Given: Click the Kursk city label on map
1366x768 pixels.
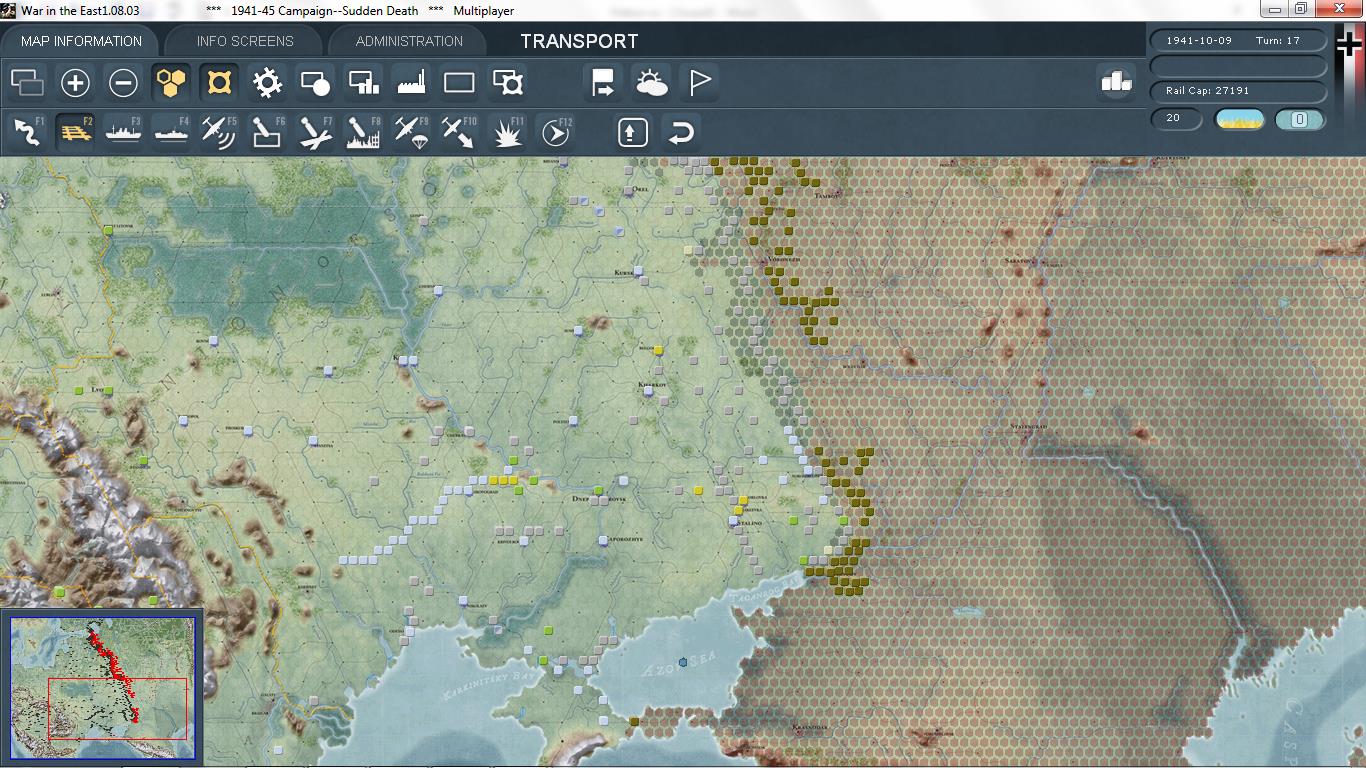Looking at the screenshot, I should pyautogui.click(x=624, y=272).
